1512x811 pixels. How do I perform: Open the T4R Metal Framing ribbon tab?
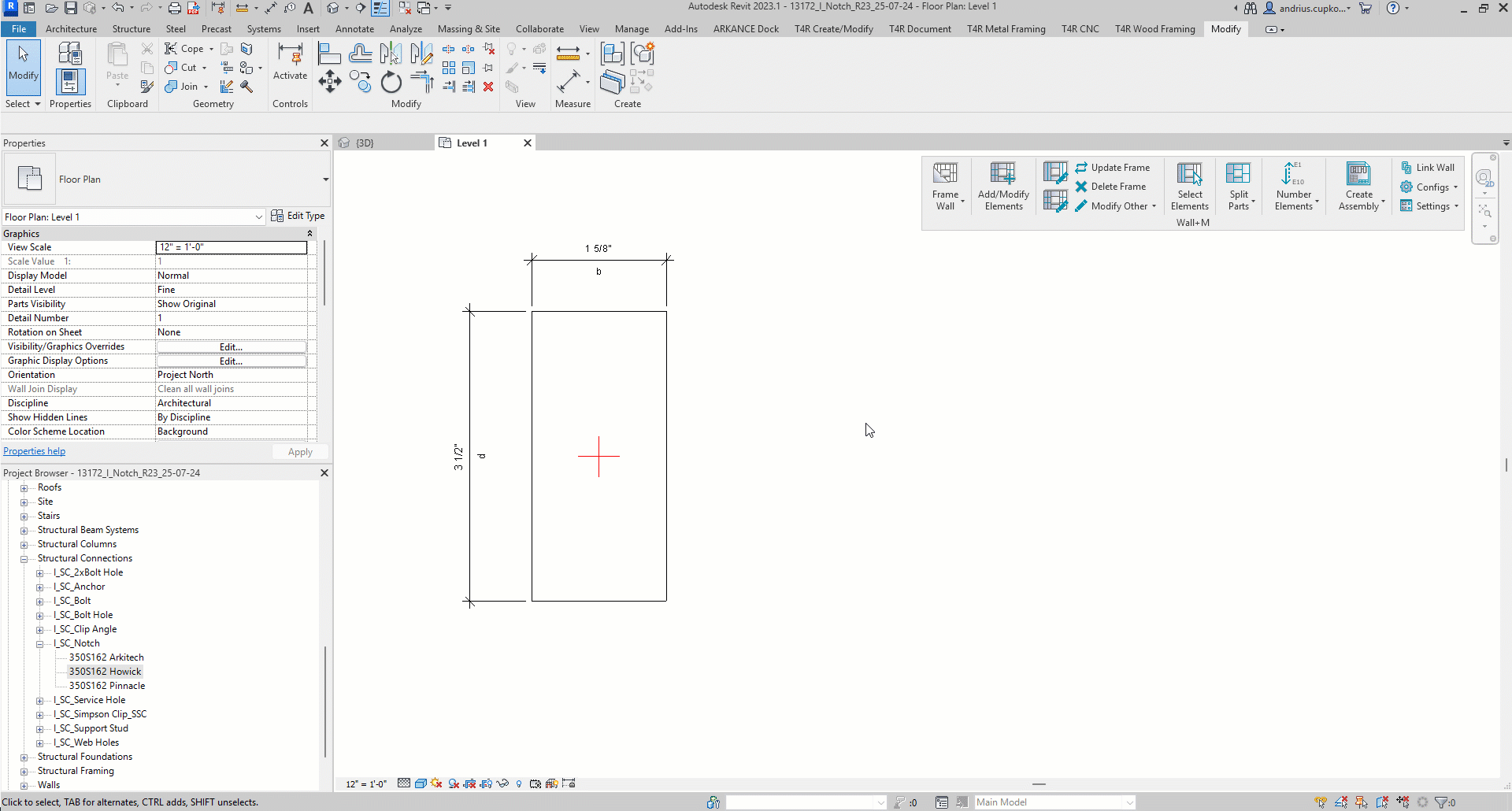pyautogui.click(x=1006, y=29)
